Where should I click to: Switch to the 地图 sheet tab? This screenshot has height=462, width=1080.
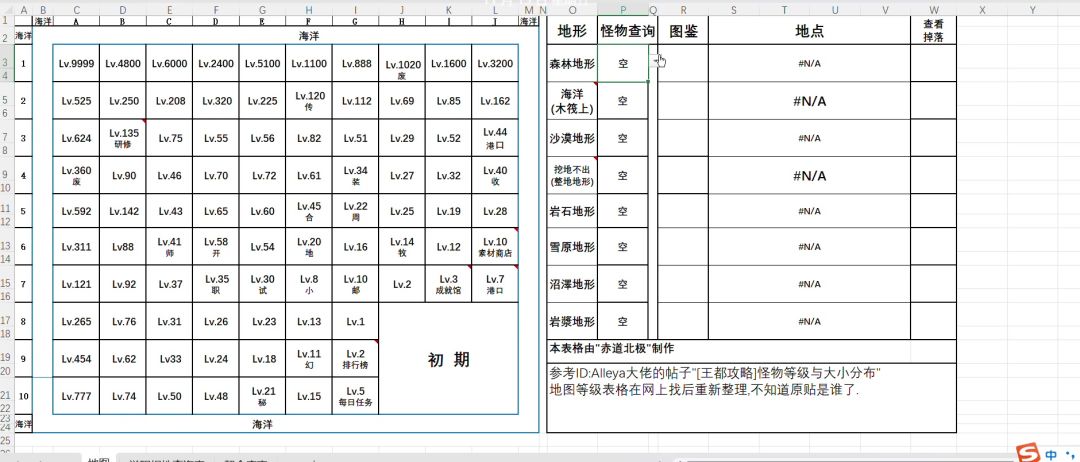(x=98, y=460)
